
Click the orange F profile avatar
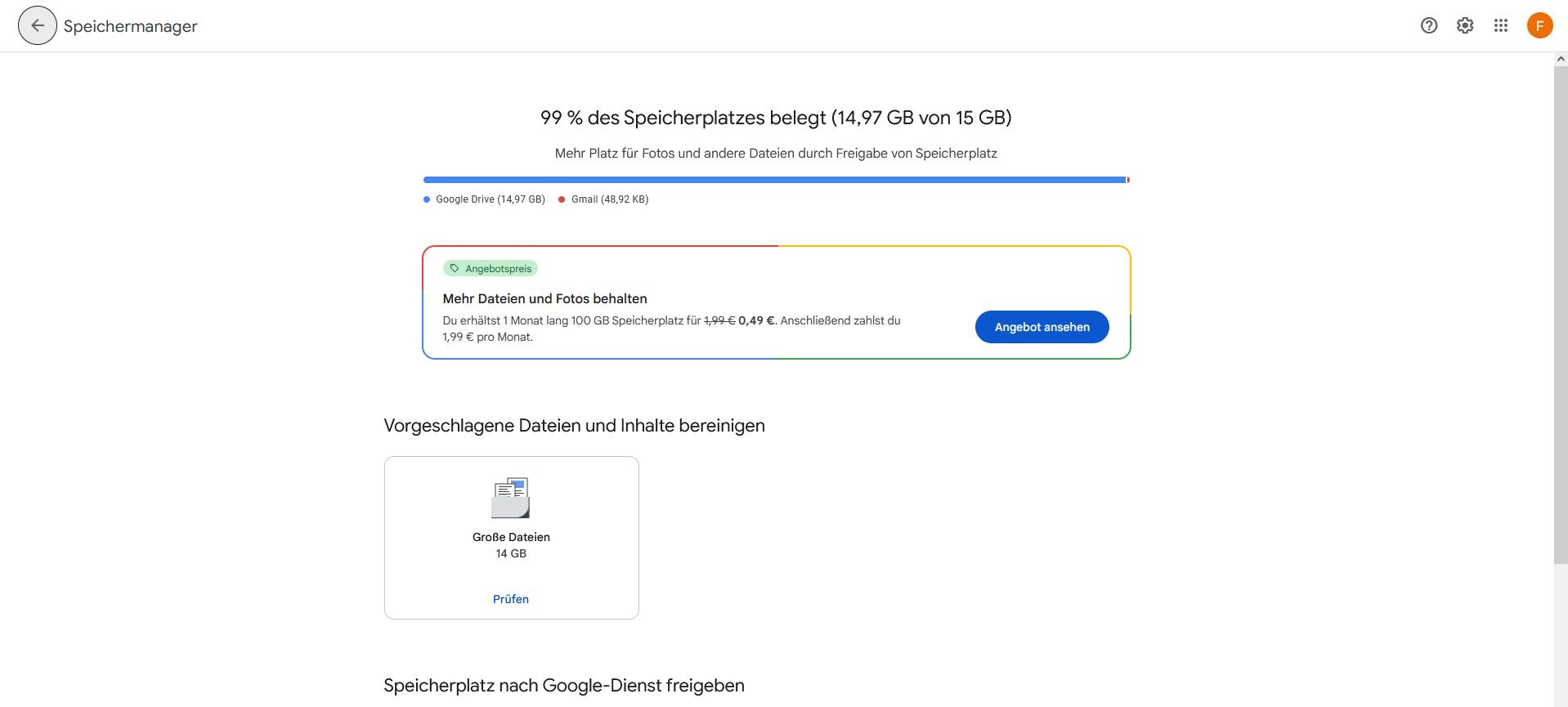1539,25
